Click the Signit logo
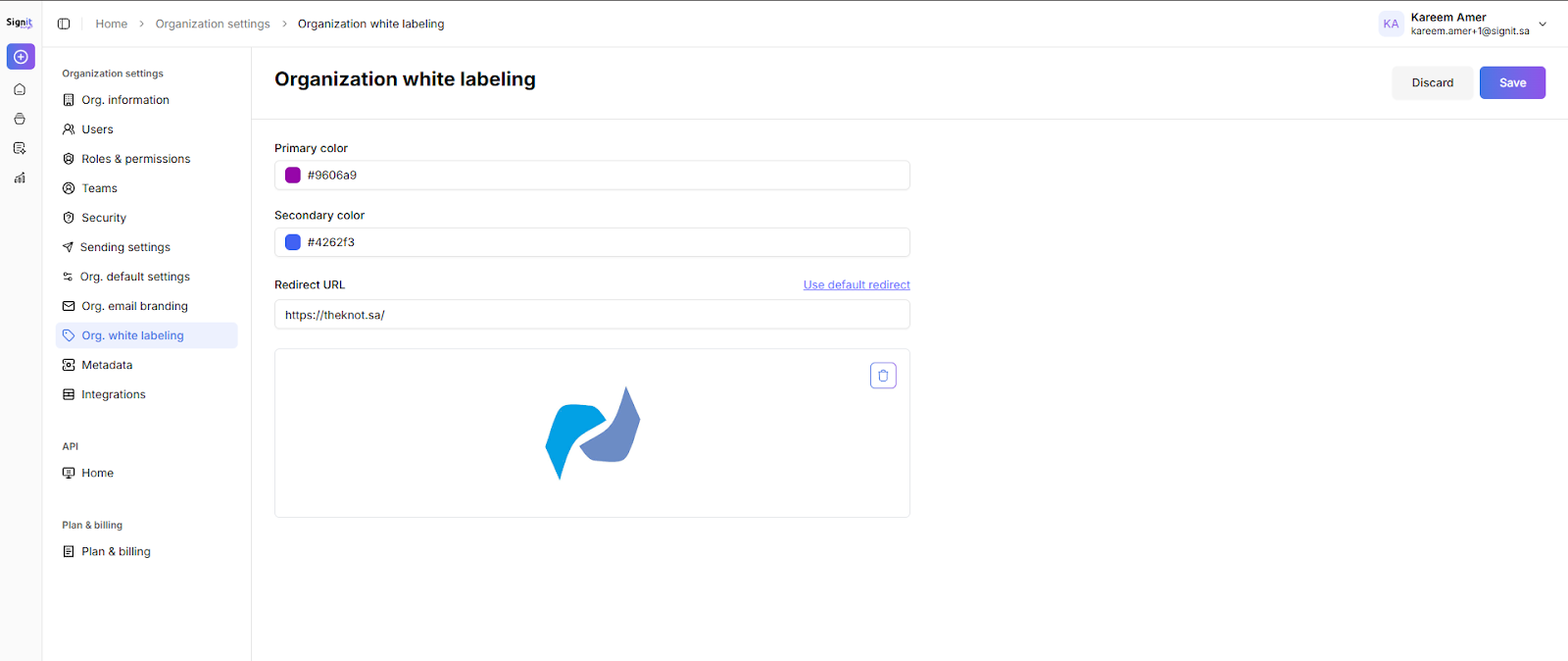Viewport: 1568px width, 661px height. [20, 23]
